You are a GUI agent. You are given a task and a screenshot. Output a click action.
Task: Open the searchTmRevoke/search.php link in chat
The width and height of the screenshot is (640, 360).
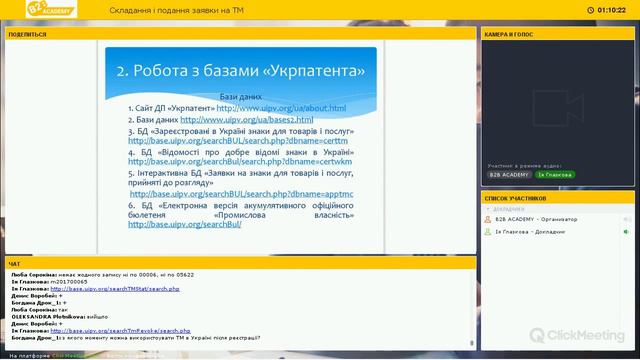pos(120,331)
